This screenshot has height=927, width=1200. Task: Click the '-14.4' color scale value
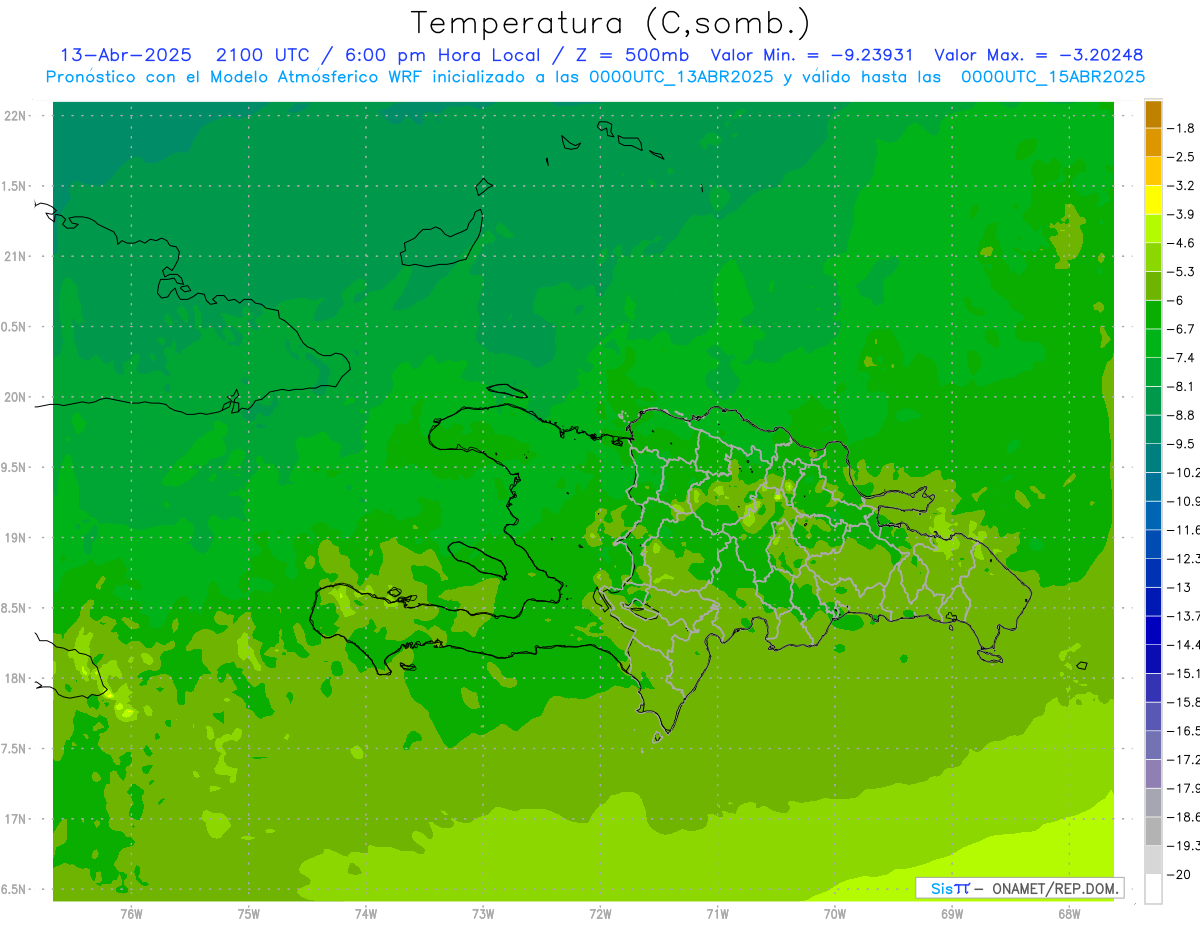[1184, 644]
